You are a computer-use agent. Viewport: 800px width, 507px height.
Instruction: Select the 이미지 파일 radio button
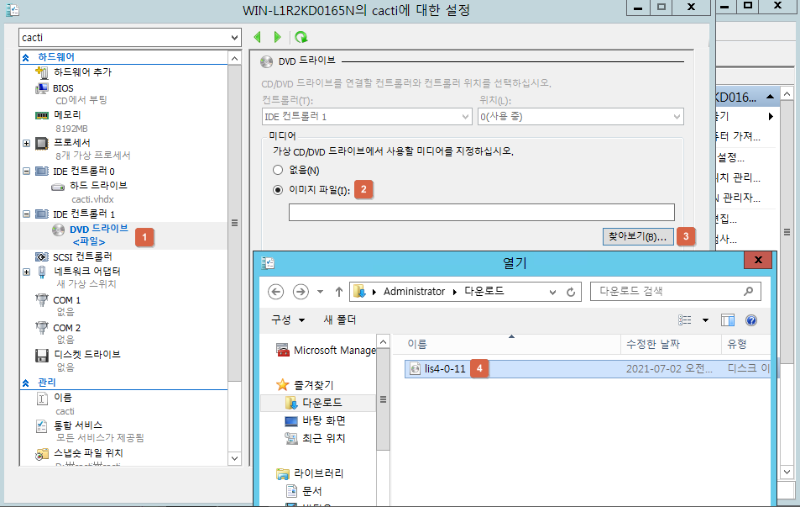(279, 189)
